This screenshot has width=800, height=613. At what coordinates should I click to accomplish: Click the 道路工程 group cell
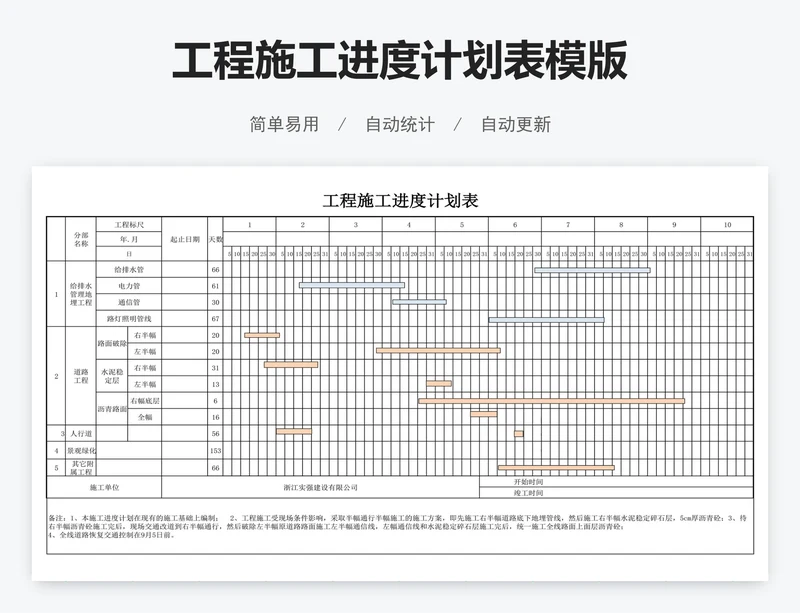click(x=81, y=376)
